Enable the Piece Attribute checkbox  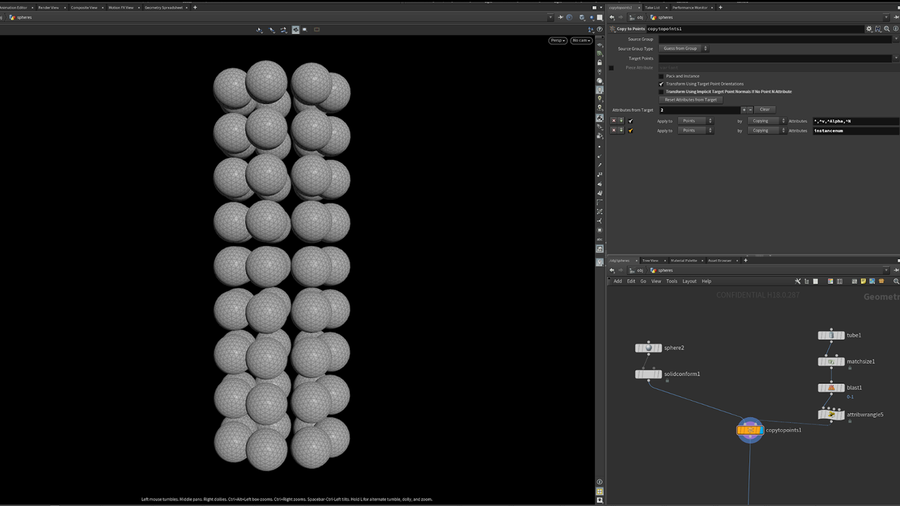pos(611,68)
